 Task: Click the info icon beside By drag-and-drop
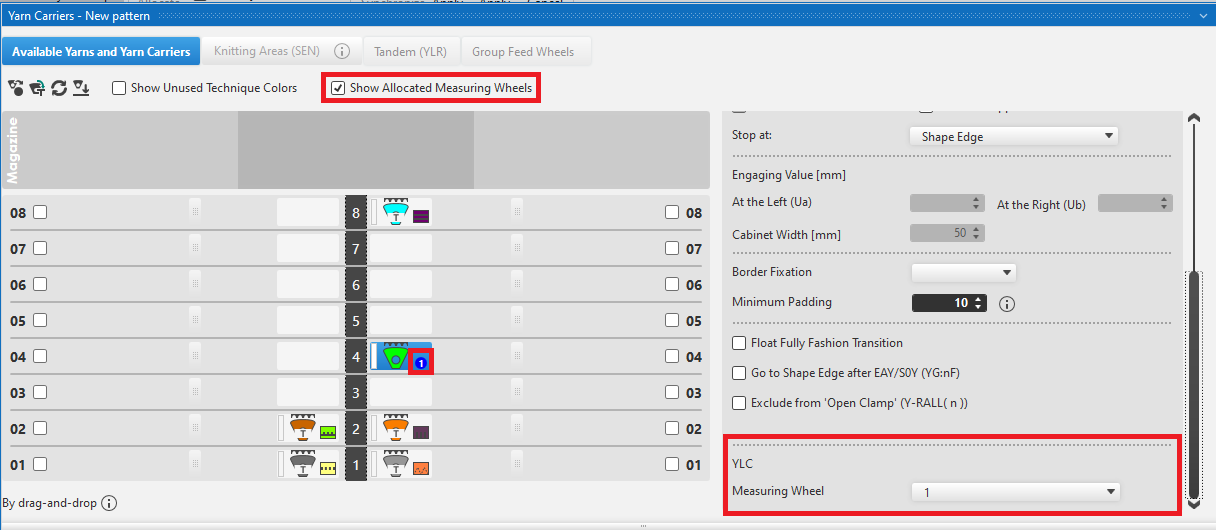[x=110, y=503]
